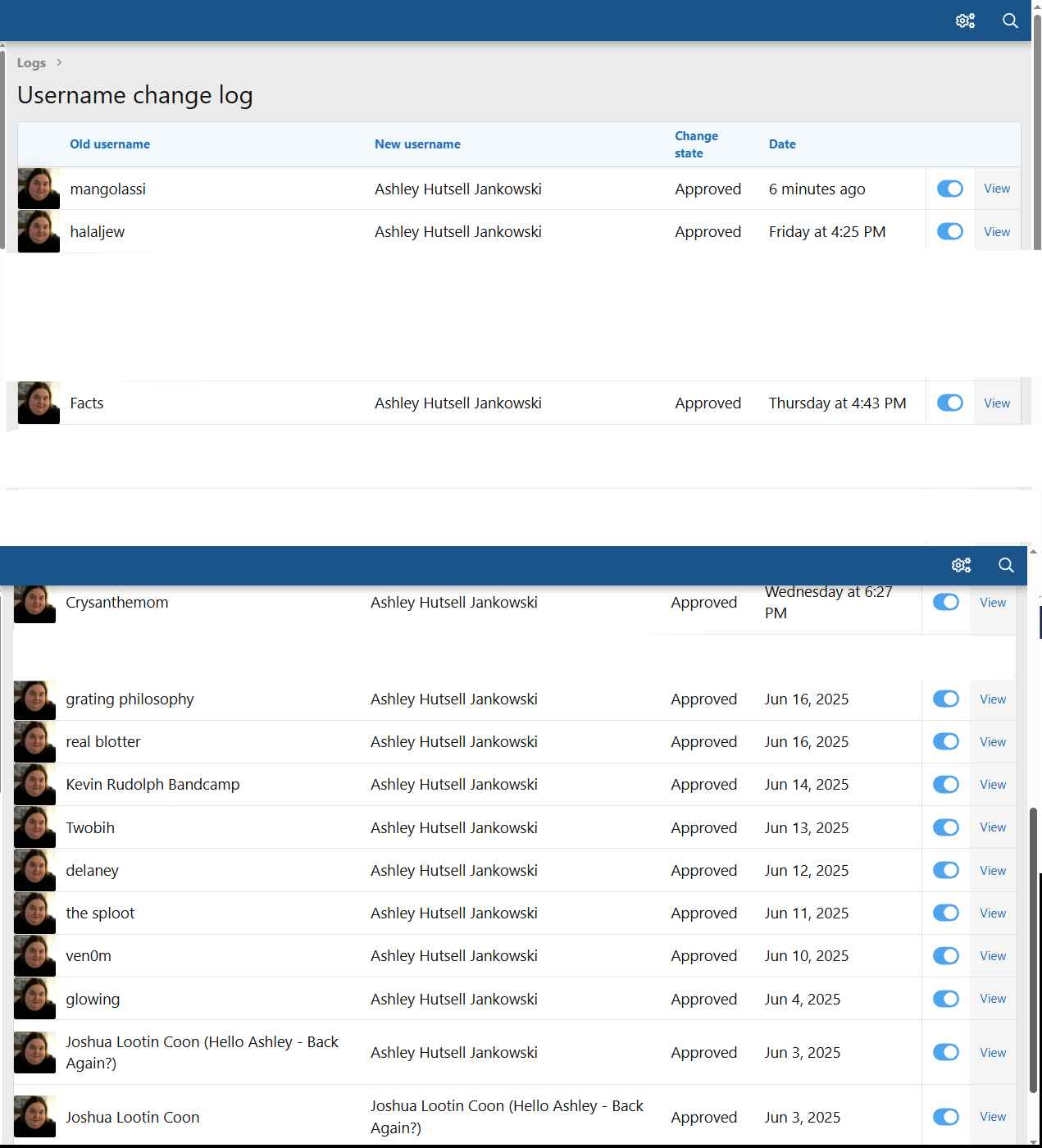Click the New username column header
The image size is (1042, 1148).
coord(417,144)
